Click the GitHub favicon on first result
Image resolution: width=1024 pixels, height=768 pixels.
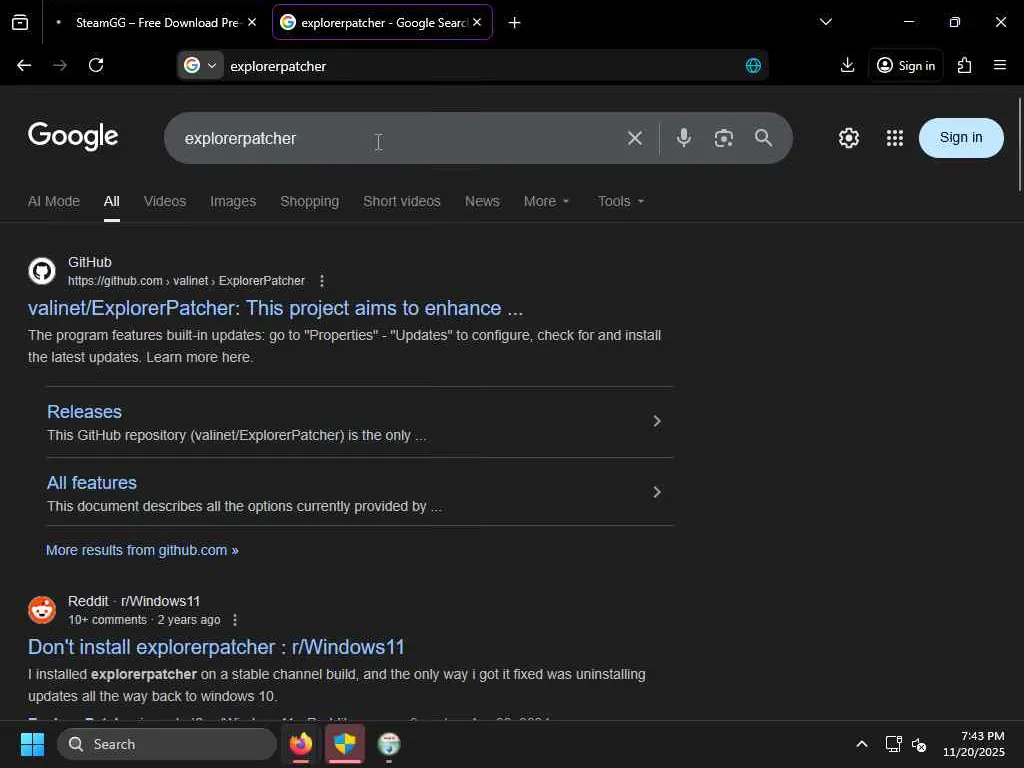point(42,271)
